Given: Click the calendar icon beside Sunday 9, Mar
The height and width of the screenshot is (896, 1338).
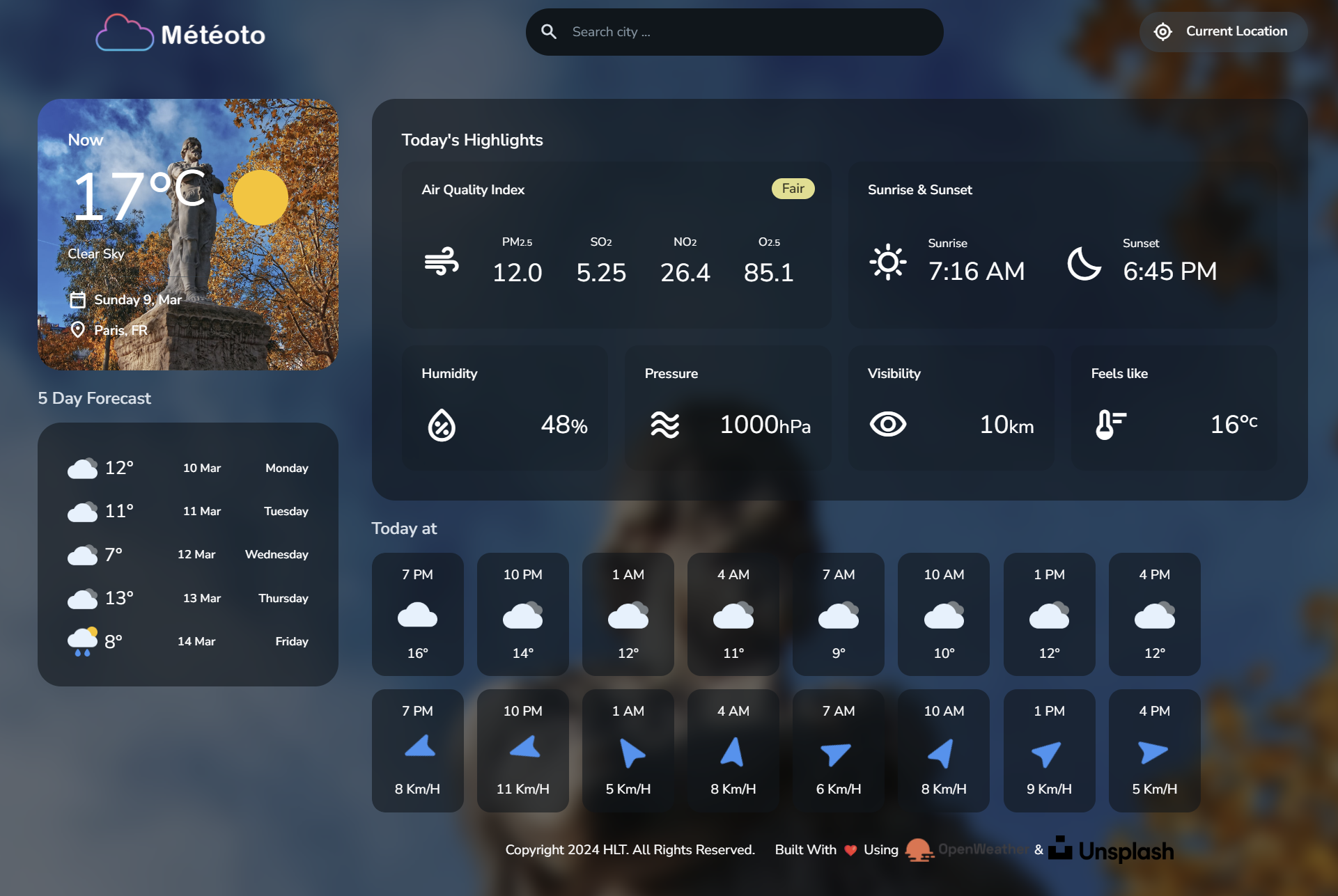Looking at the screenshot, I should coord(77,300).
